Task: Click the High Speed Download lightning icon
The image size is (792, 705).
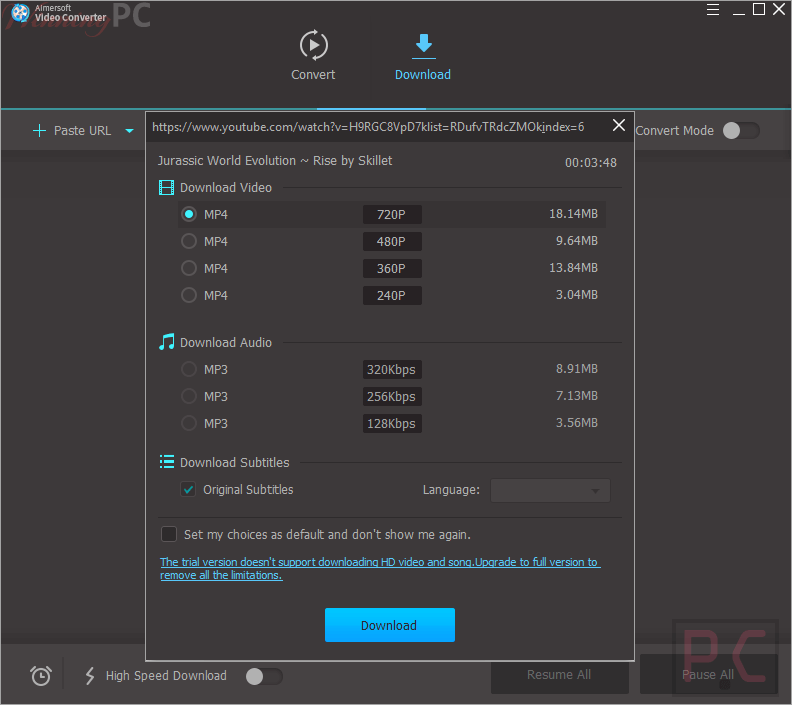Action: coord(90,676)
